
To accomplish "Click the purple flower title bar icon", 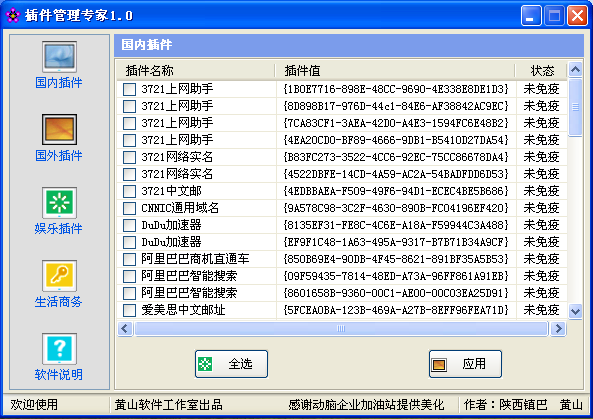I will tap(12, 15).
